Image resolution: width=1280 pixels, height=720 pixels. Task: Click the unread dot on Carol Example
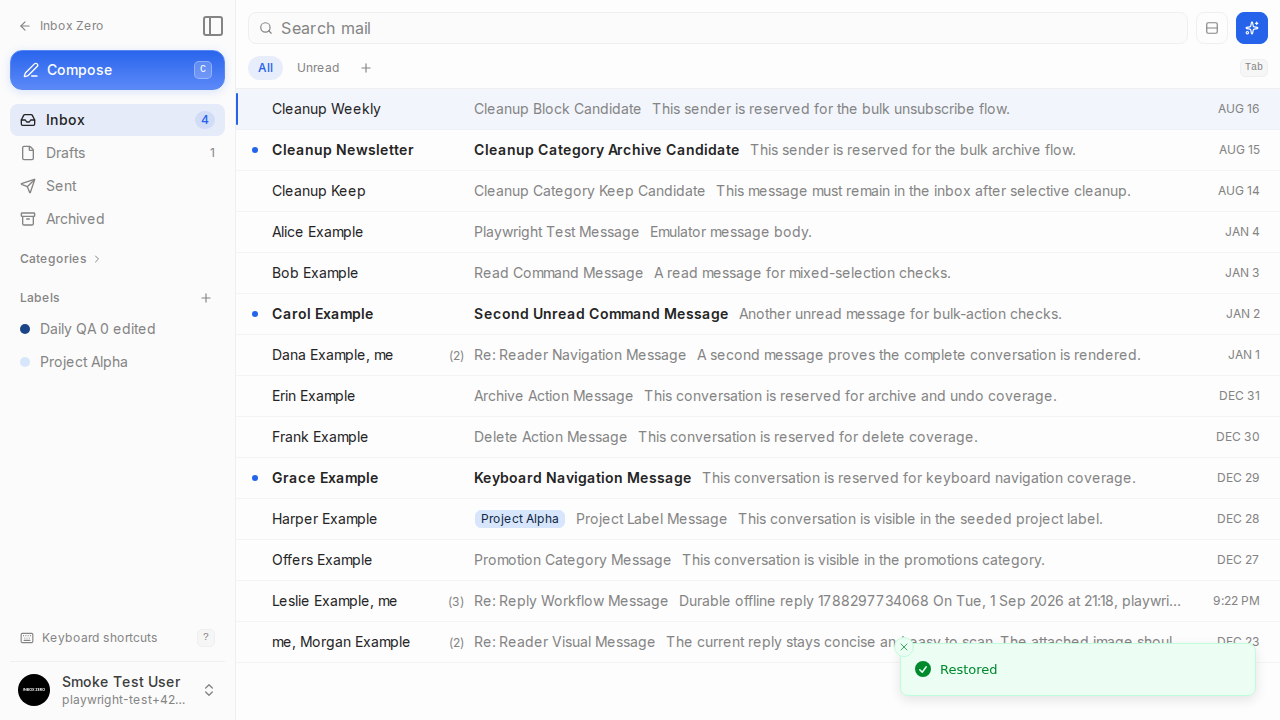click(x=255, y=314)
